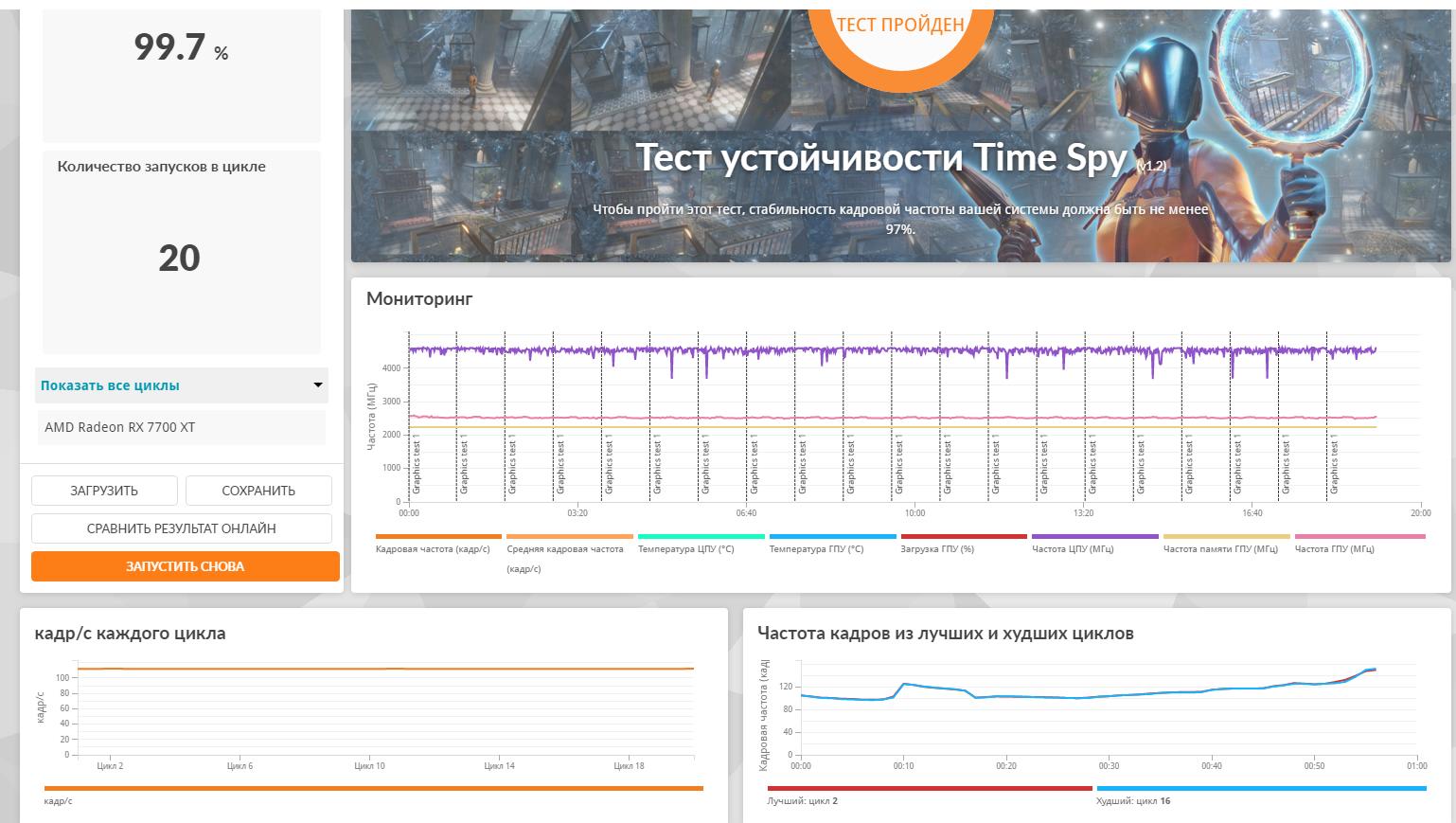Screen dimensions: 1456x823
Task: Click the 'Цикл 6' axis label
Action: (240, 766)
